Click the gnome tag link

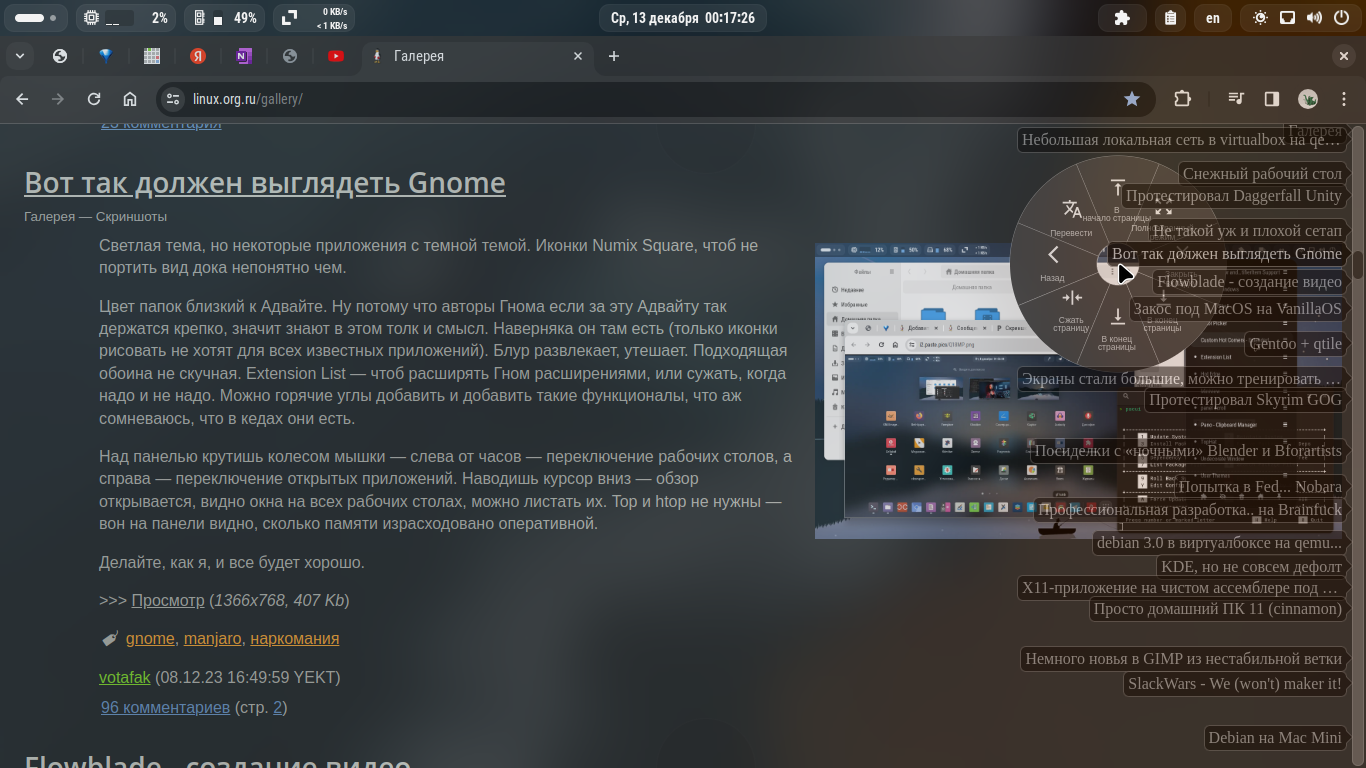[x=150, y=638]
